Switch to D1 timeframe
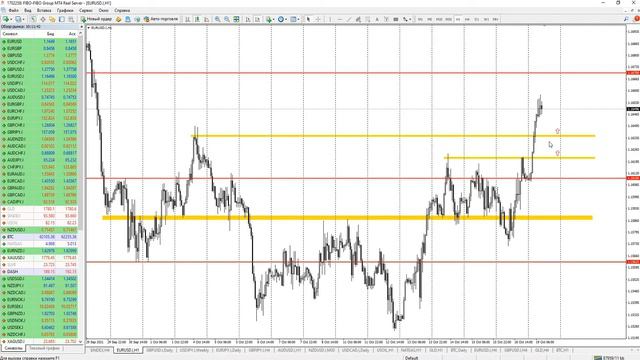The width and height of the screenshot is (640, 360). 477,19
